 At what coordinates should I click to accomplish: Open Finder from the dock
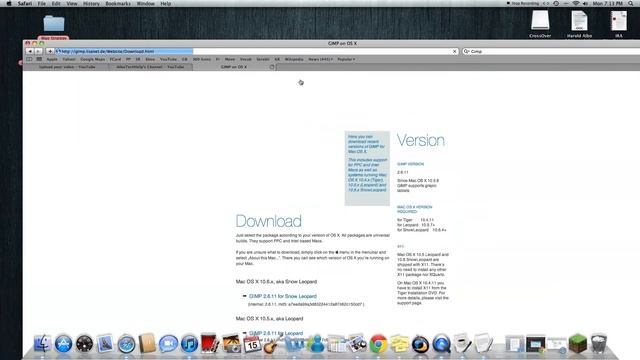pos(42,344)
